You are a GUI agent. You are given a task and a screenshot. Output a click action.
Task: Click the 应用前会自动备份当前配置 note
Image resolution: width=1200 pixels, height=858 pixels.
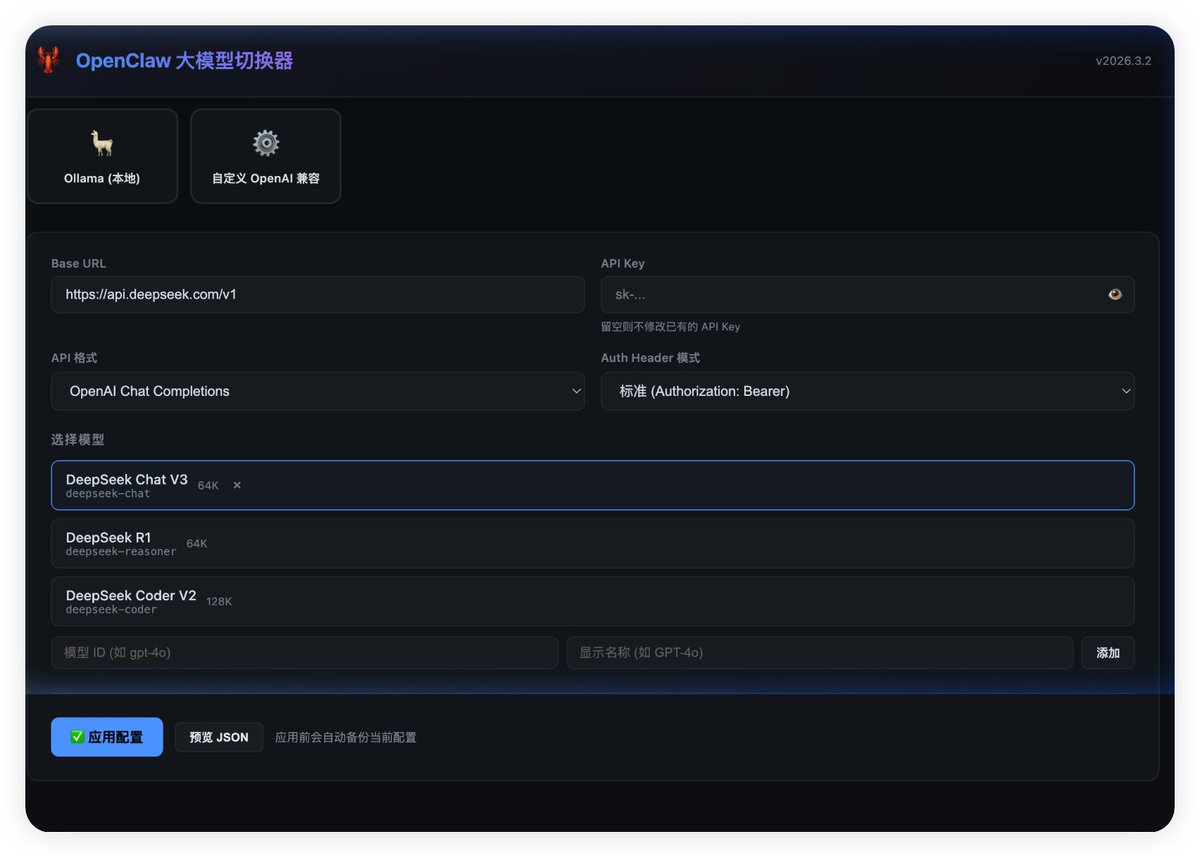pyautogui.click(x=346, y=738)
